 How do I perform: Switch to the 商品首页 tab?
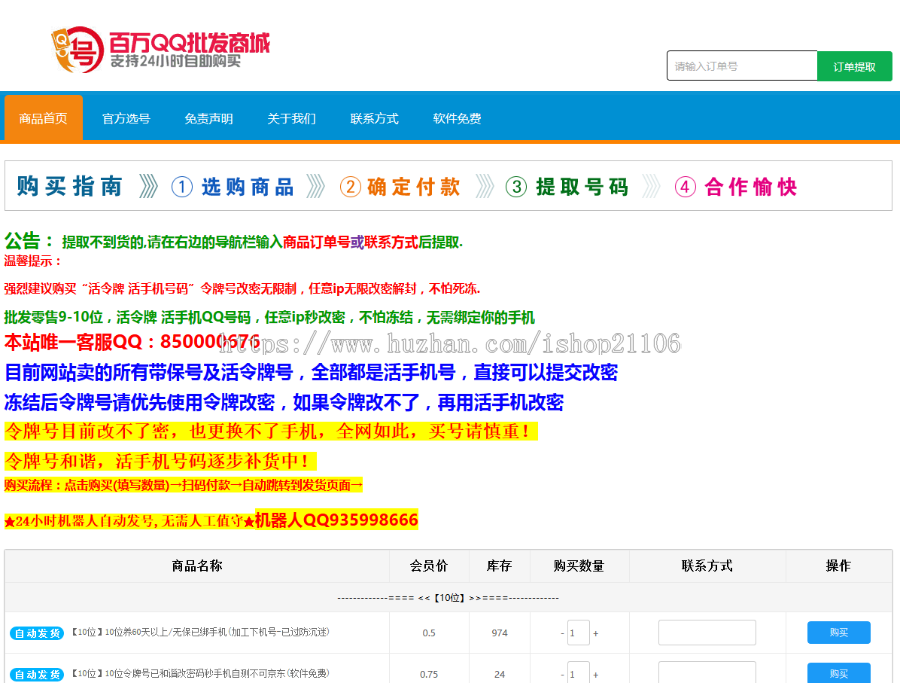pyautogui.click(x=43, y=117)
